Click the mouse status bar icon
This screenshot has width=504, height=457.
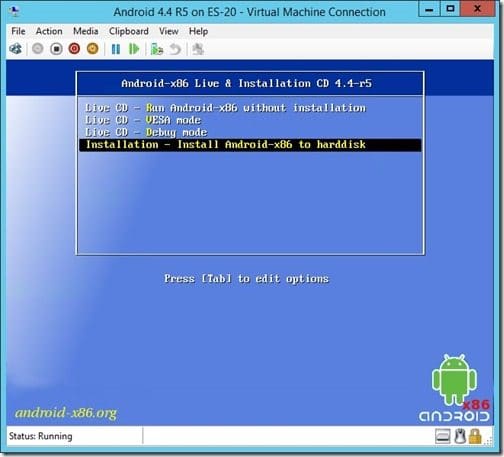click(460, 436)
